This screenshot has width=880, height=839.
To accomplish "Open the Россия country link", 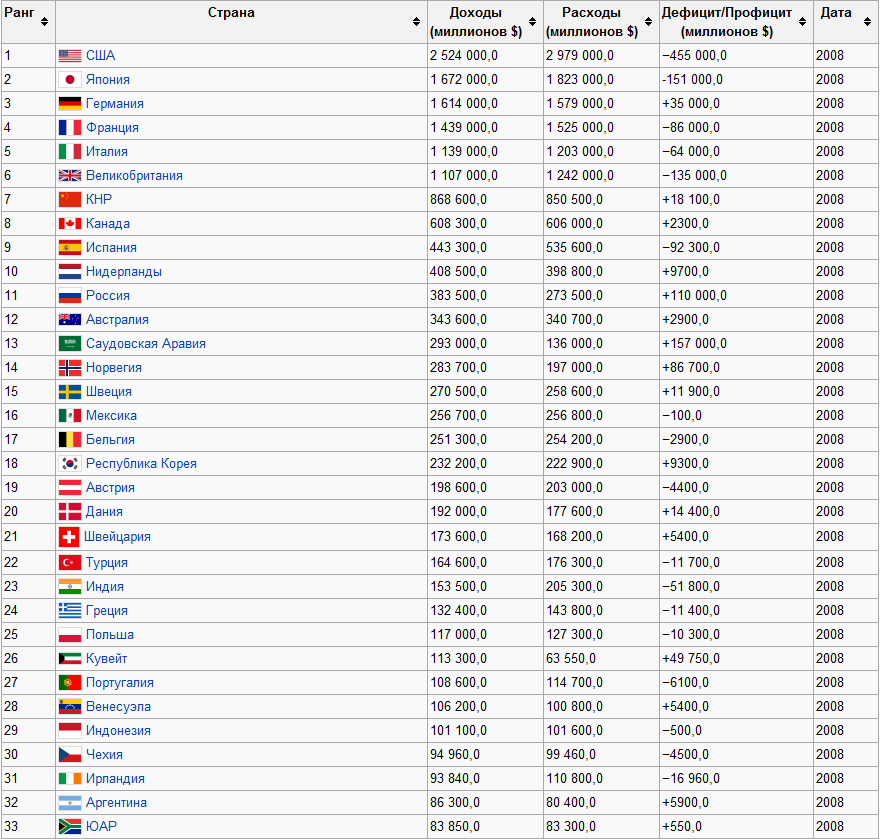I will click(108, 296).
